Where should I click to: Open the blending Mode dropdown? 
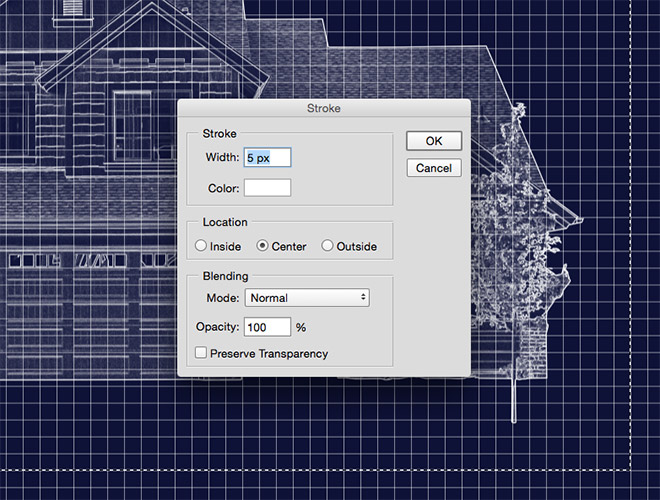(306, 298)
